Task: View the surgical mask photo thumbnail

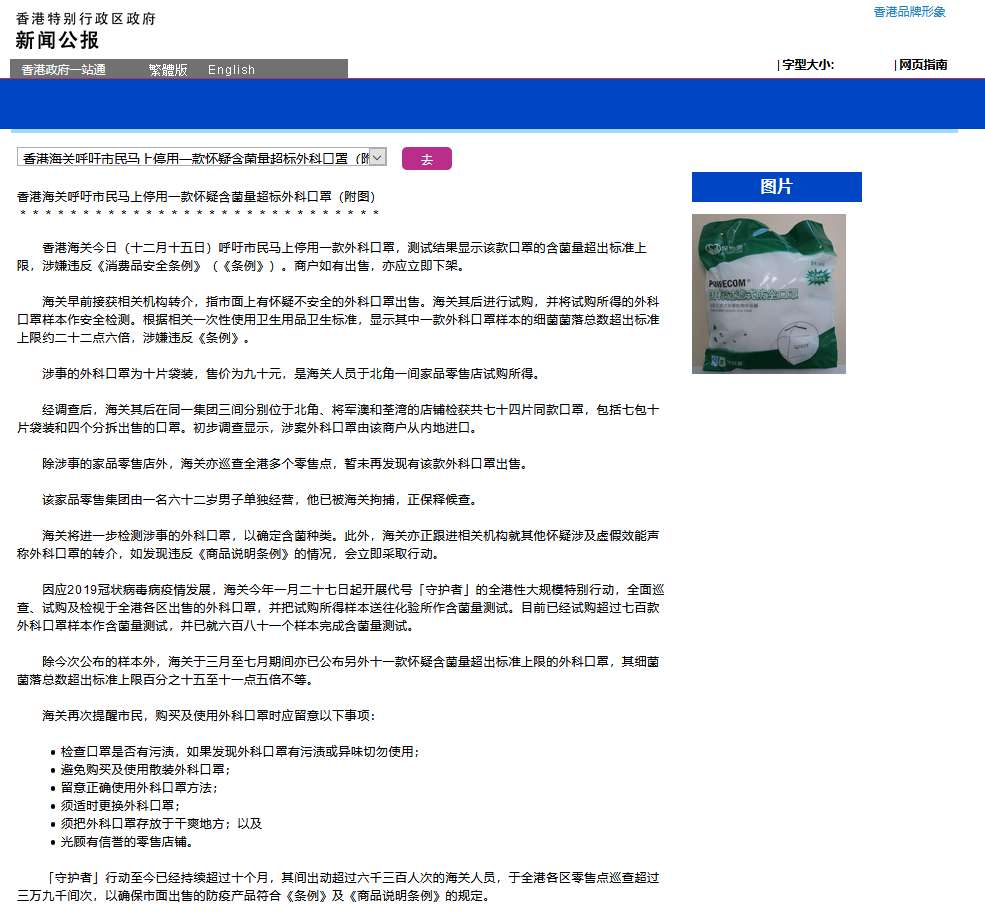Action: [768, 294]
